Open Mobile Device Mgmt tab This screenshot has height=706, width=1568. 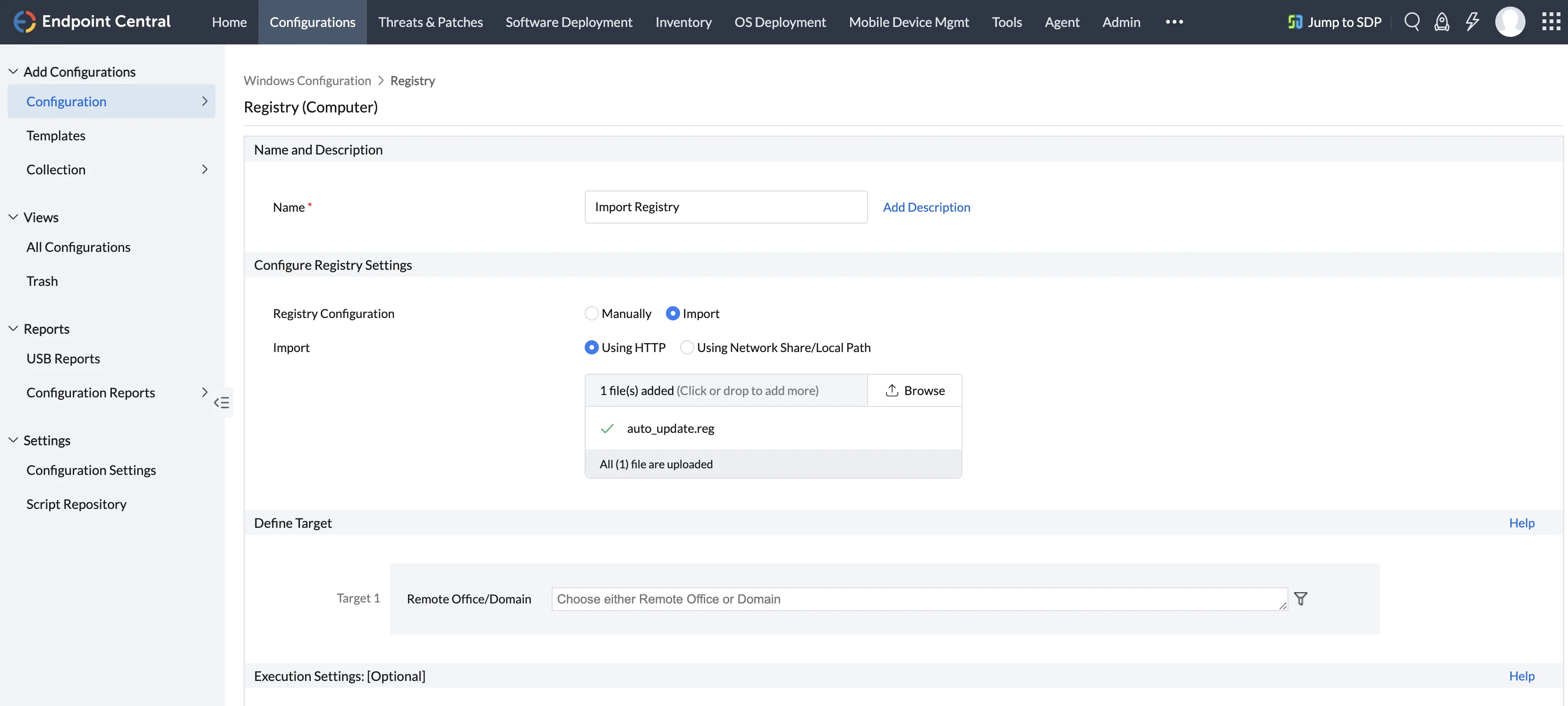click(909, 22)
